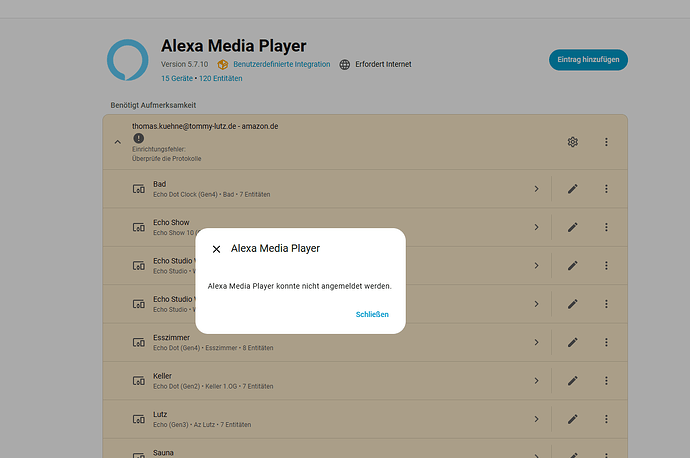
Task: Expand the Bad device chevron arrow
Action: tap(536, 189)
